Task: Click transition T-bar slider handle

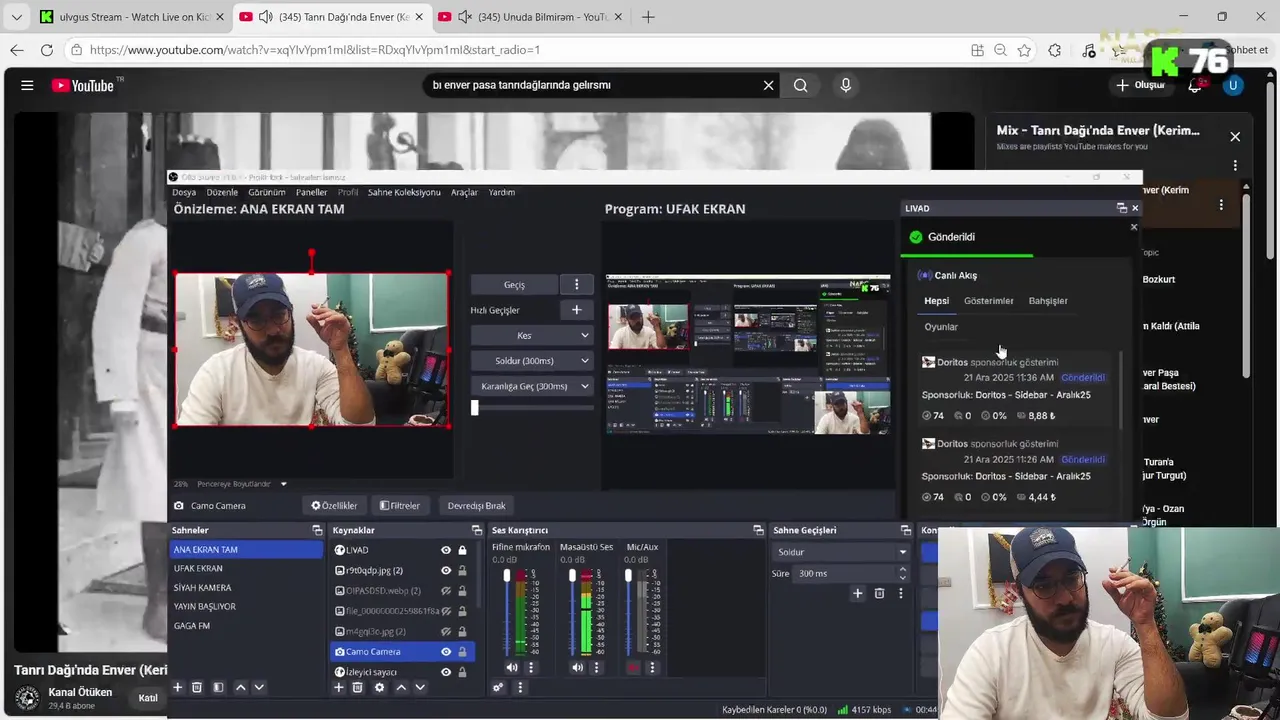Action: (474, 408)
